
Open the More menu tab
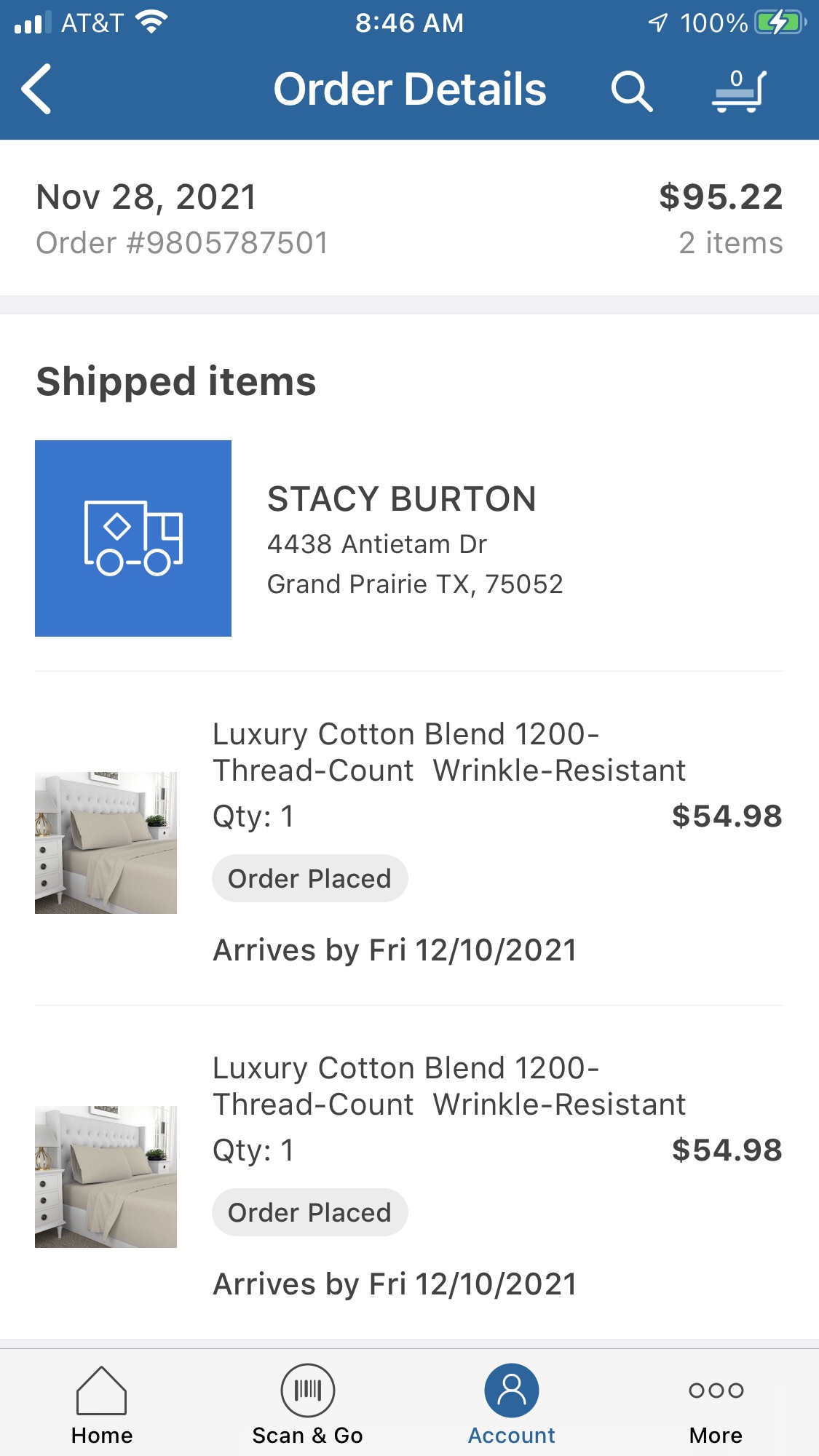click(x=716, y=1404)
